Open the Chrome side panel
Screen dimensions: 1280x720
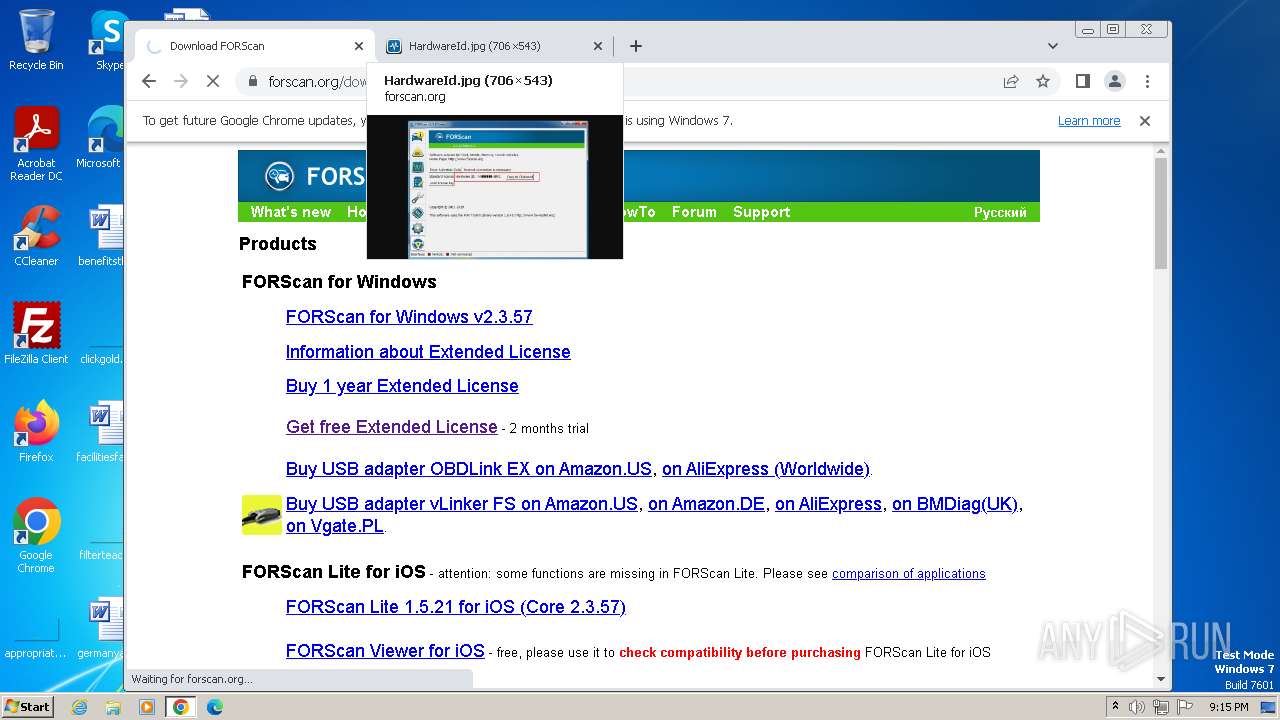coord(1082,81)
